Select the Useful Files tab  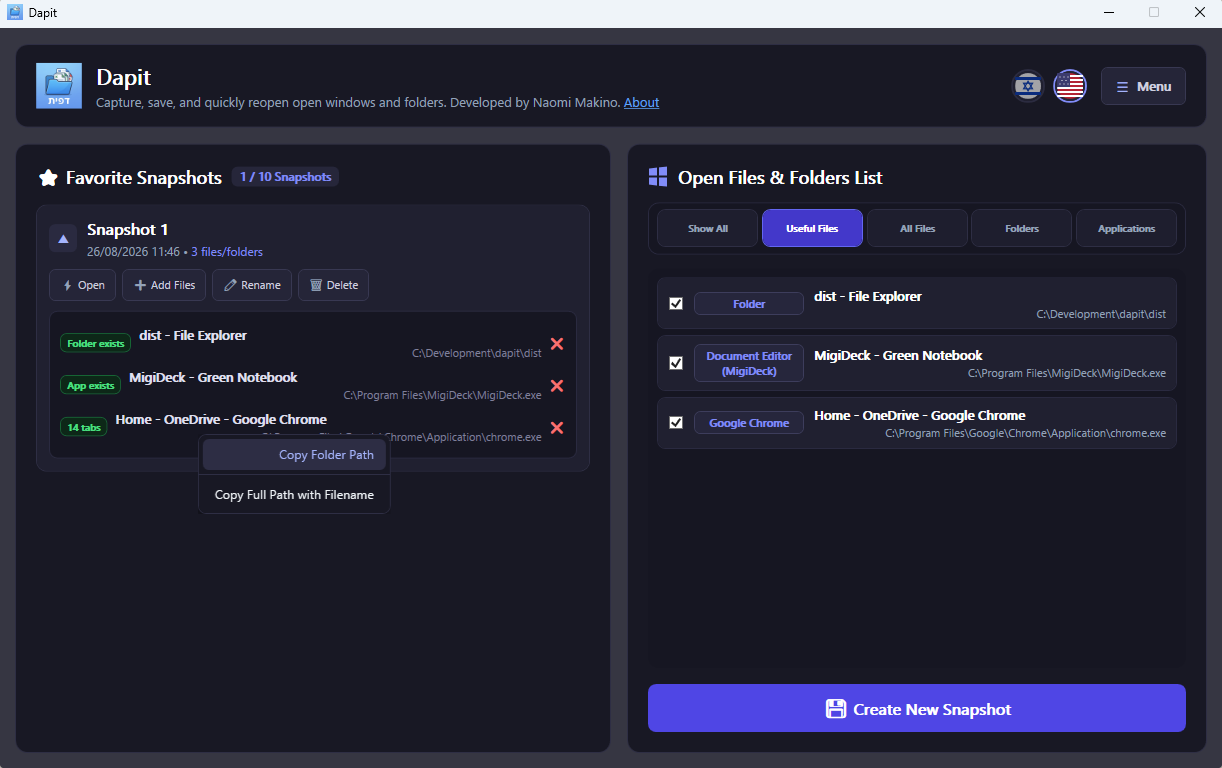[x=812, y=228]
